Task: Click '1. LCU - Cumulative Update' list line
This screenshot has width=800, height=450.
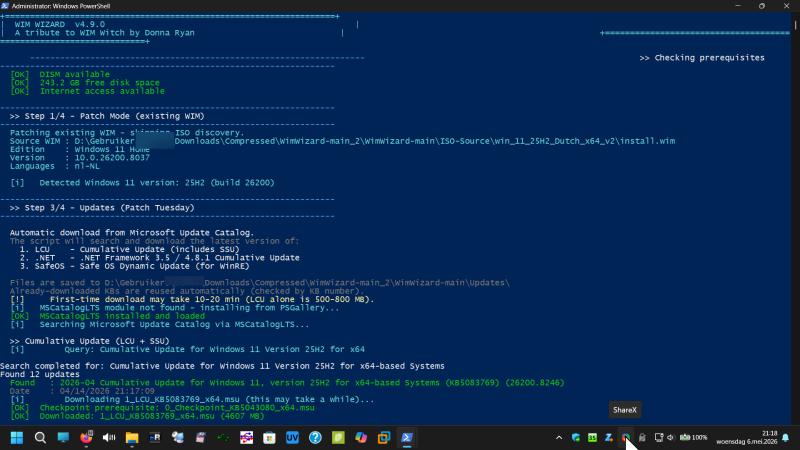Action: [x=130, y=249]
